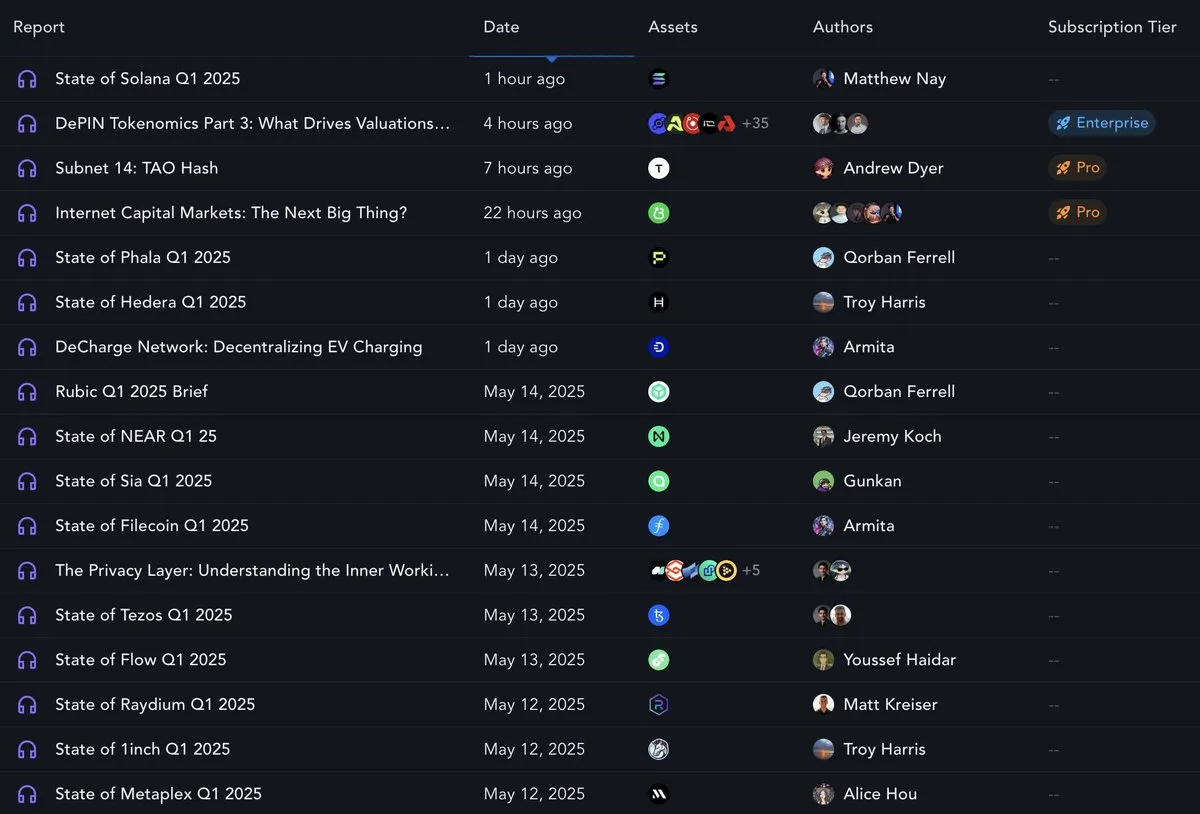Click asset icon in DeCharge Network row

click(x=658, y=347)
